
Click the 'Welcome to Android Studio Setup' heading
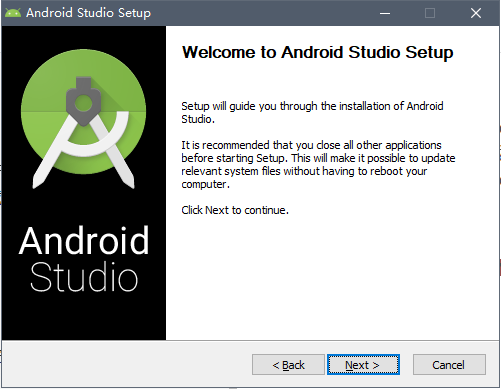317,52
